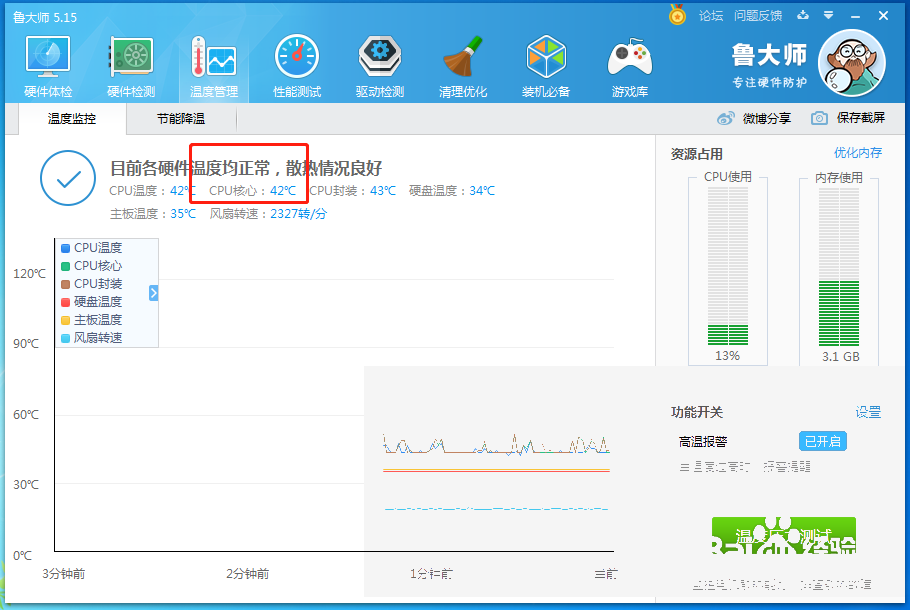Toggle 高温报警 已开启 switch

(x=822, y=441)
